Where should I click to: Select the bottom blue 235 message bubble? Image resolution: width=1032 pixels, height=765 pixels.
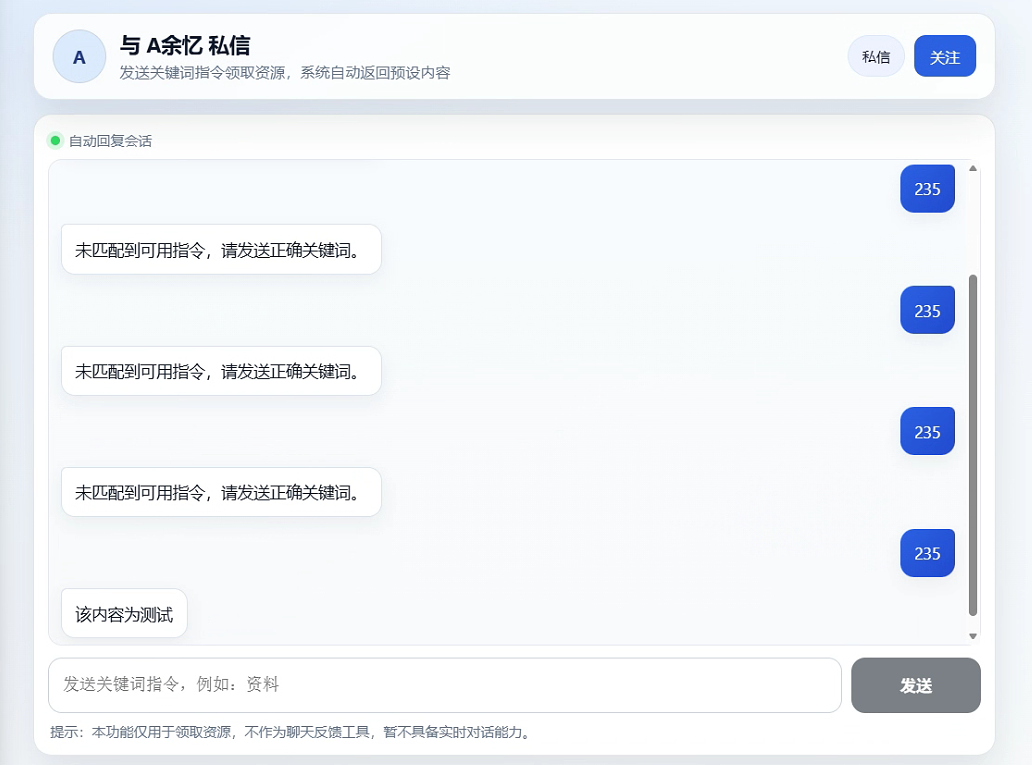tap(927, 553)
